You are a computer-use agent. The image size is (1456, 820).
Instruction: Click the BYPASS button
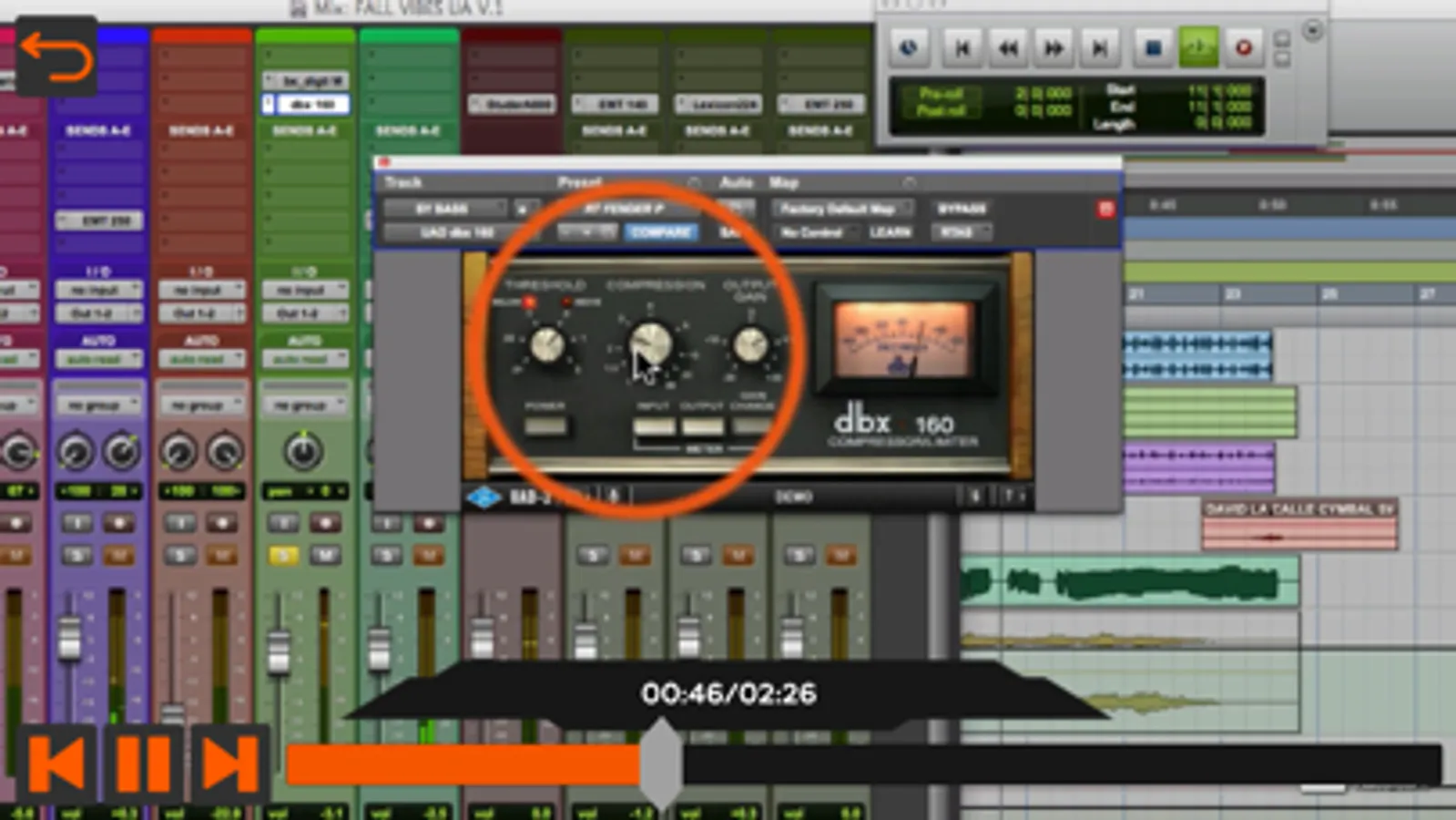961,209
